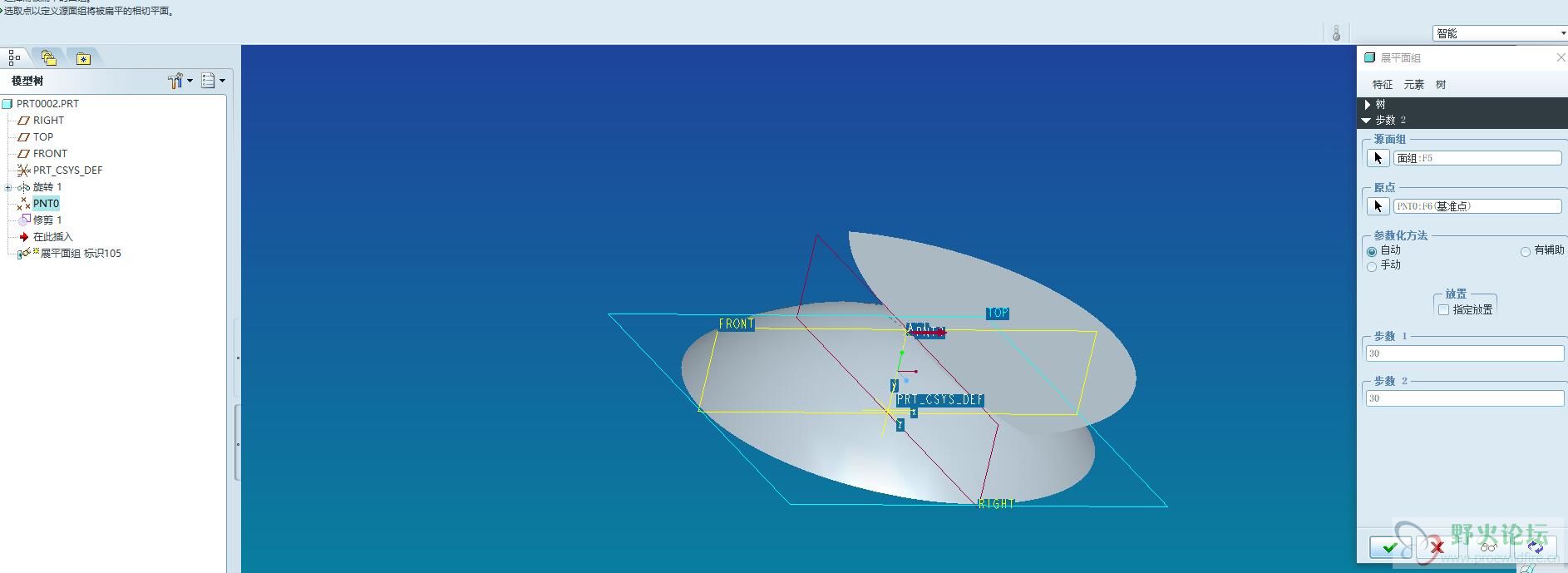Click the 步数 1 value field
The width and height of the screenshot is (1568, 573).
point(1465,353)
